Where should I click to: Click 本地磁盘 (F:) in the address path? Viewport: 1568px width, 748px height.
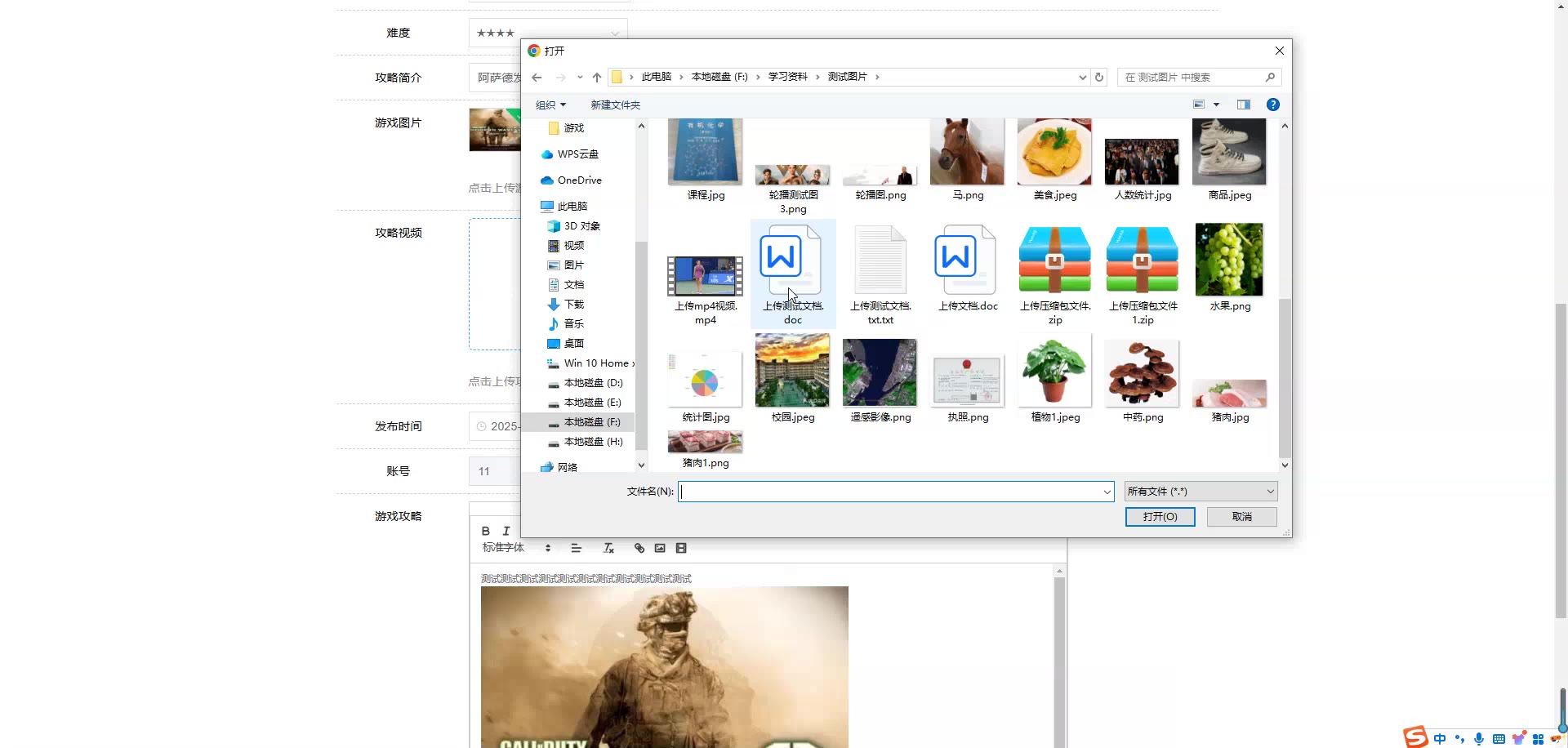click(719, 77)
